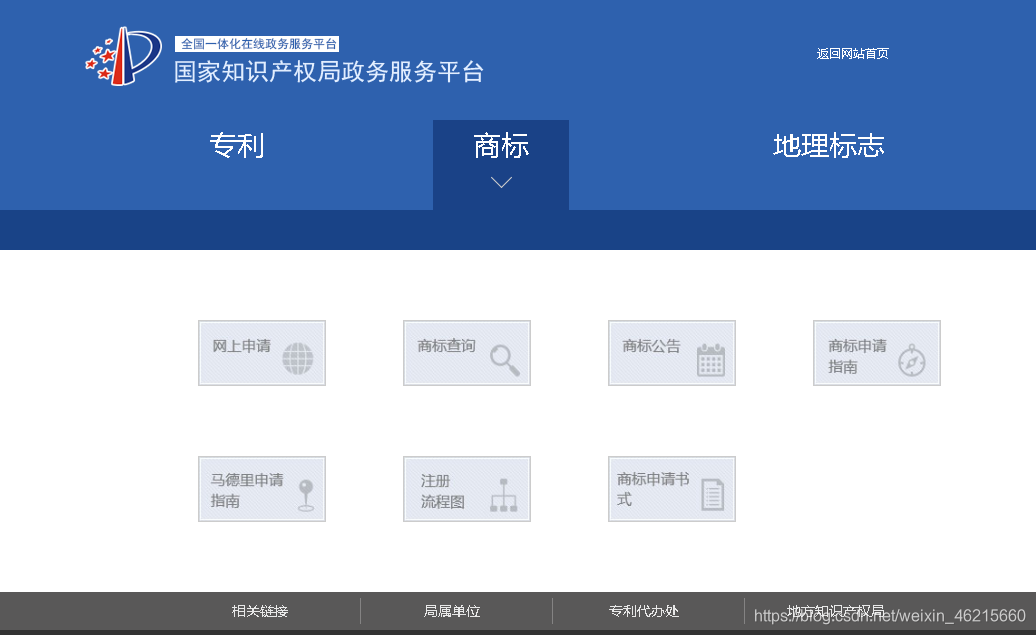Click the CNIPA logo at top left
Screen dimensions: 1036x635
click(x=124, y=56)
